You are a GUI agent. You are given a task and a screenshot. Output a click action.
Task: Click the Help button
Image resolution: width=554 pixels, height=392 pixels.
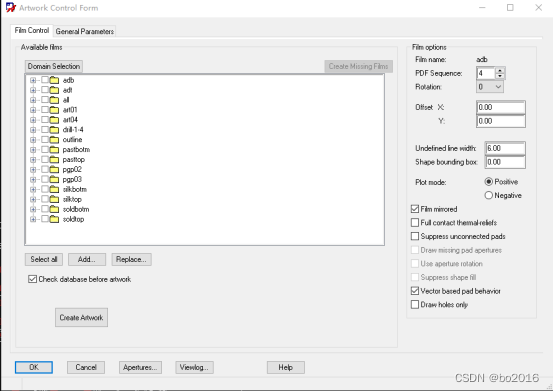coord(285,367)
